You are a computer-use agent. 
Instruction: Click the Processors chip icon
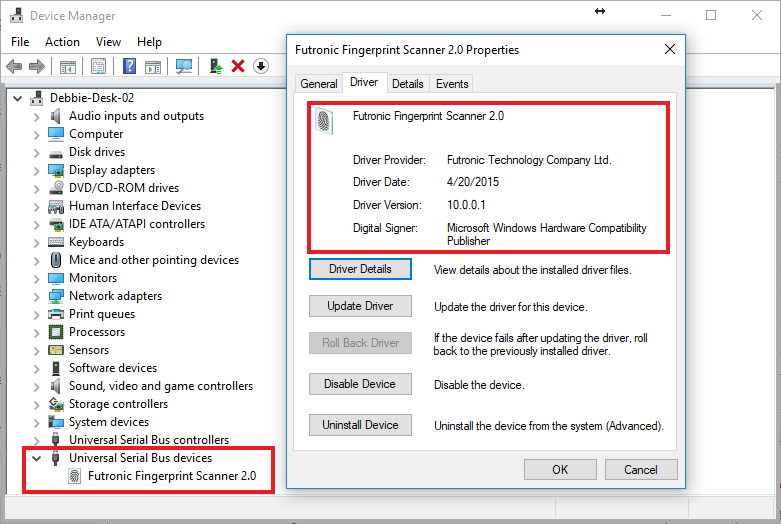pos(56,332)
